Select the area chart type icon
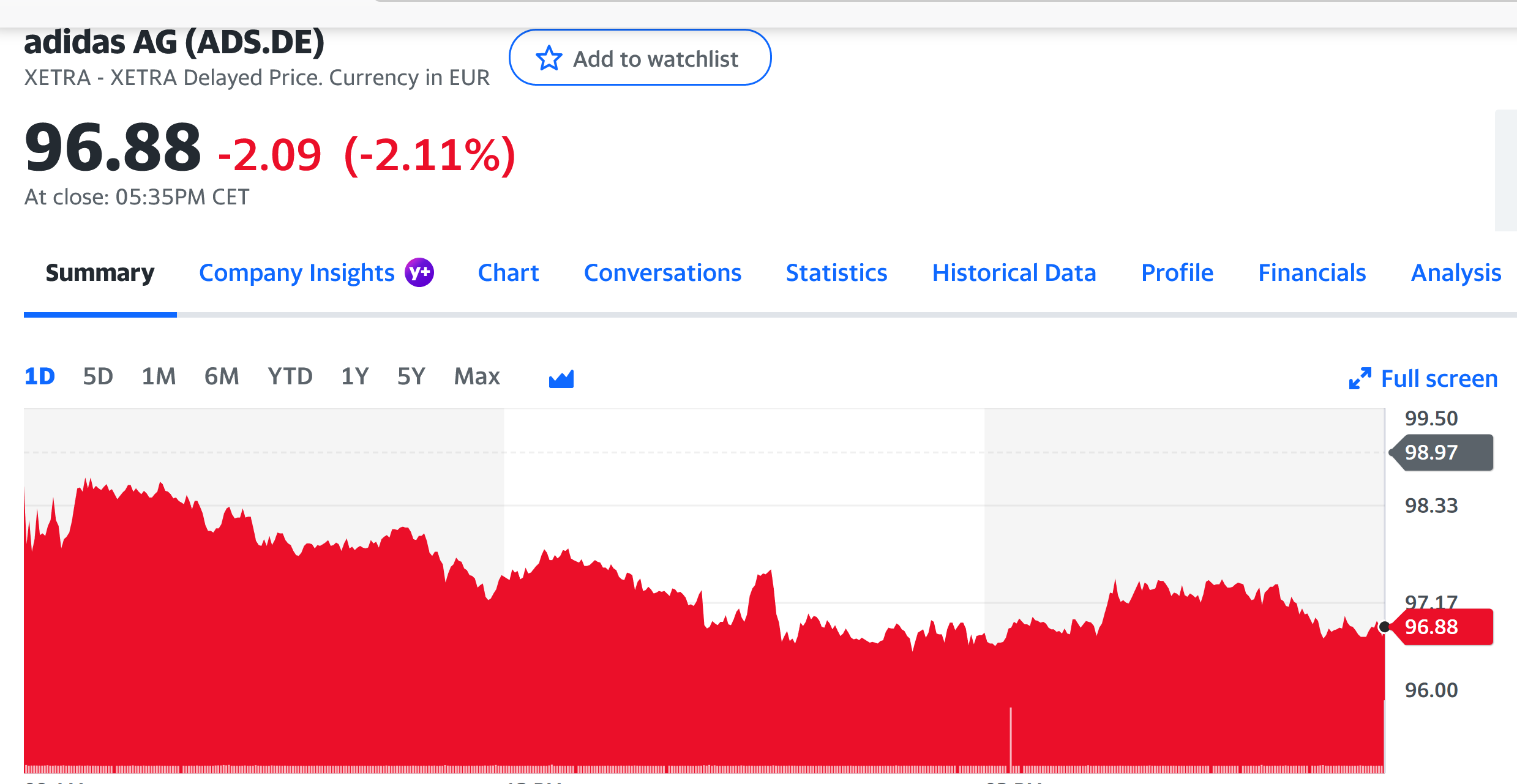1517x784 pixels. 561,377
